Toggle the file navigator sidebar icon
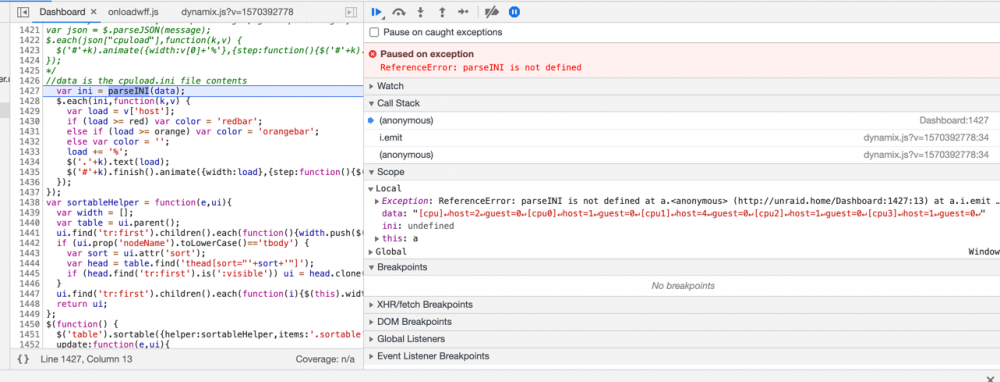 23,12
